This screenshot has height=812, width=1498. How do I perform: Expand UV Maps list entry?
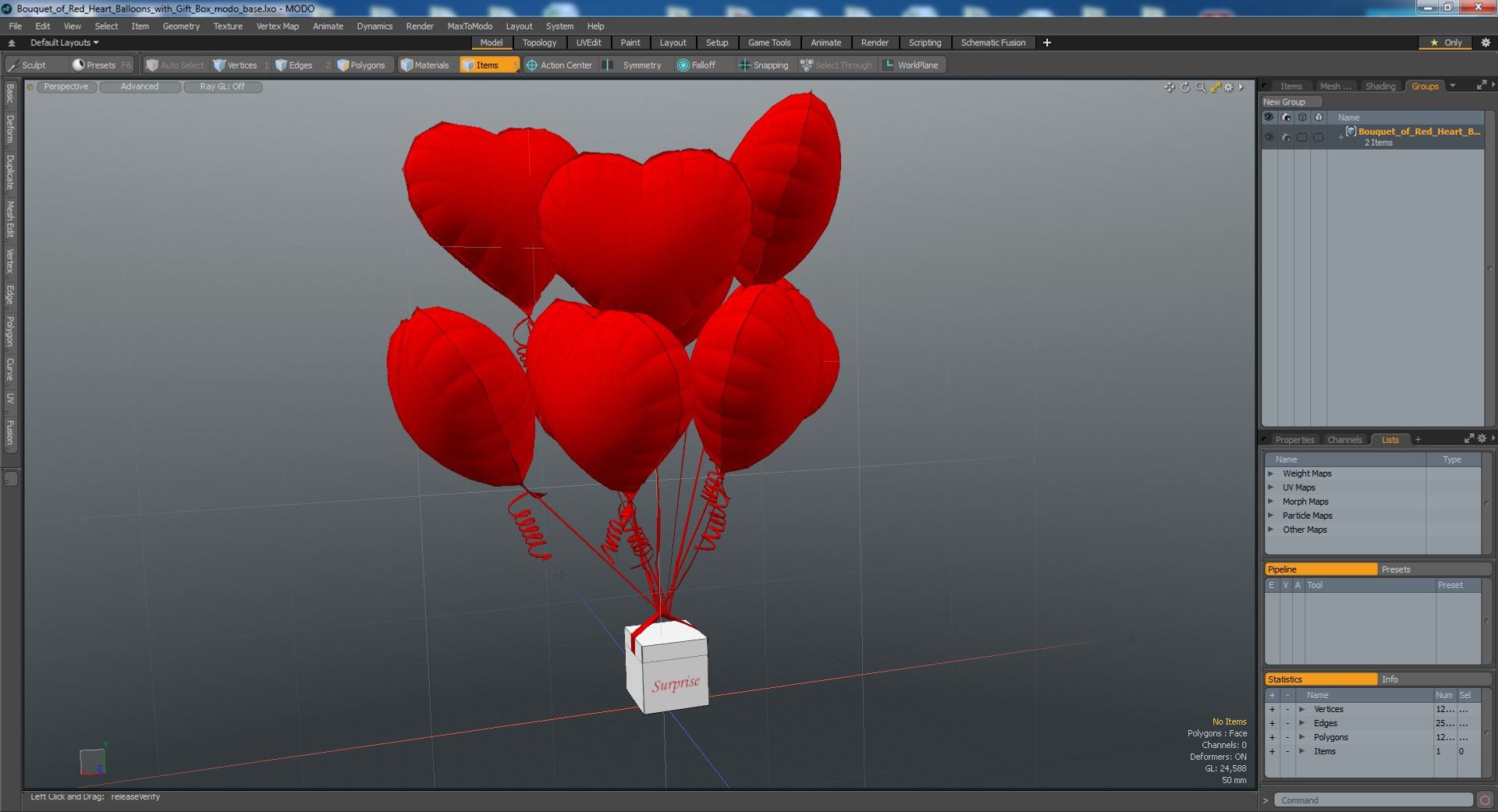[x=1271, y=488]
